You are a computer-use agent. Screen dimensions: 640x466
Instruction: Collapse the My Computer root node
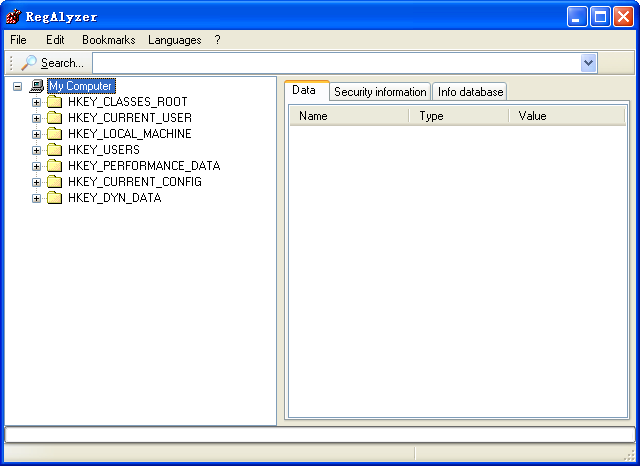click(x=17, y=86)
